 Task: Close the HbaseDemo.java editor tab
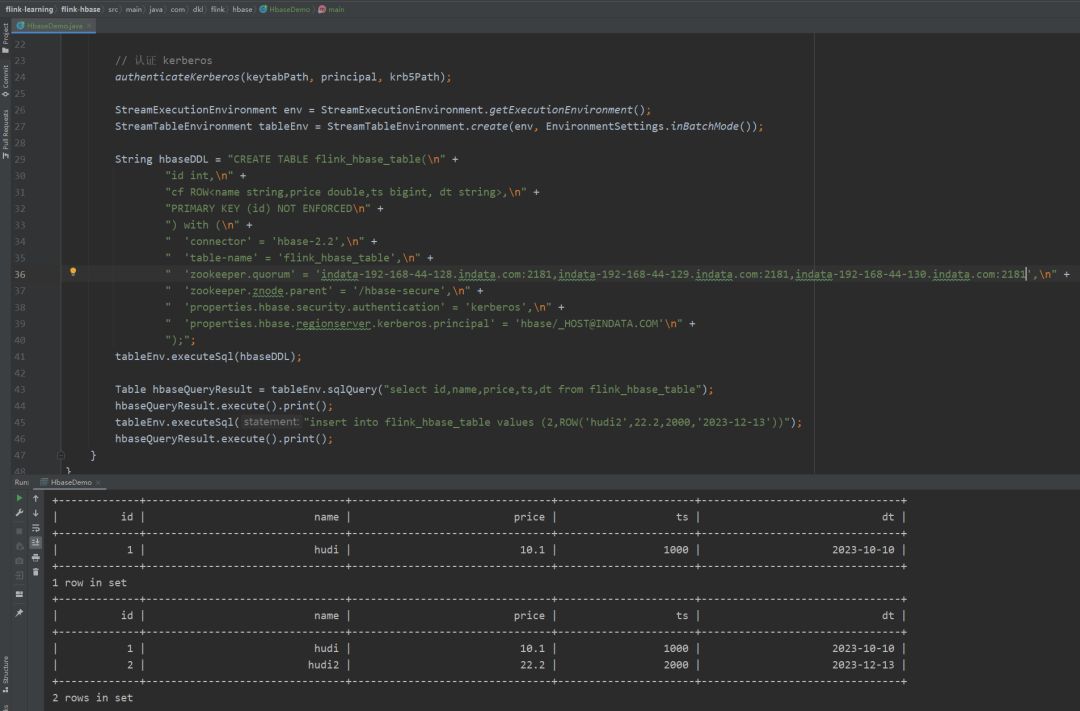[91, 25]
